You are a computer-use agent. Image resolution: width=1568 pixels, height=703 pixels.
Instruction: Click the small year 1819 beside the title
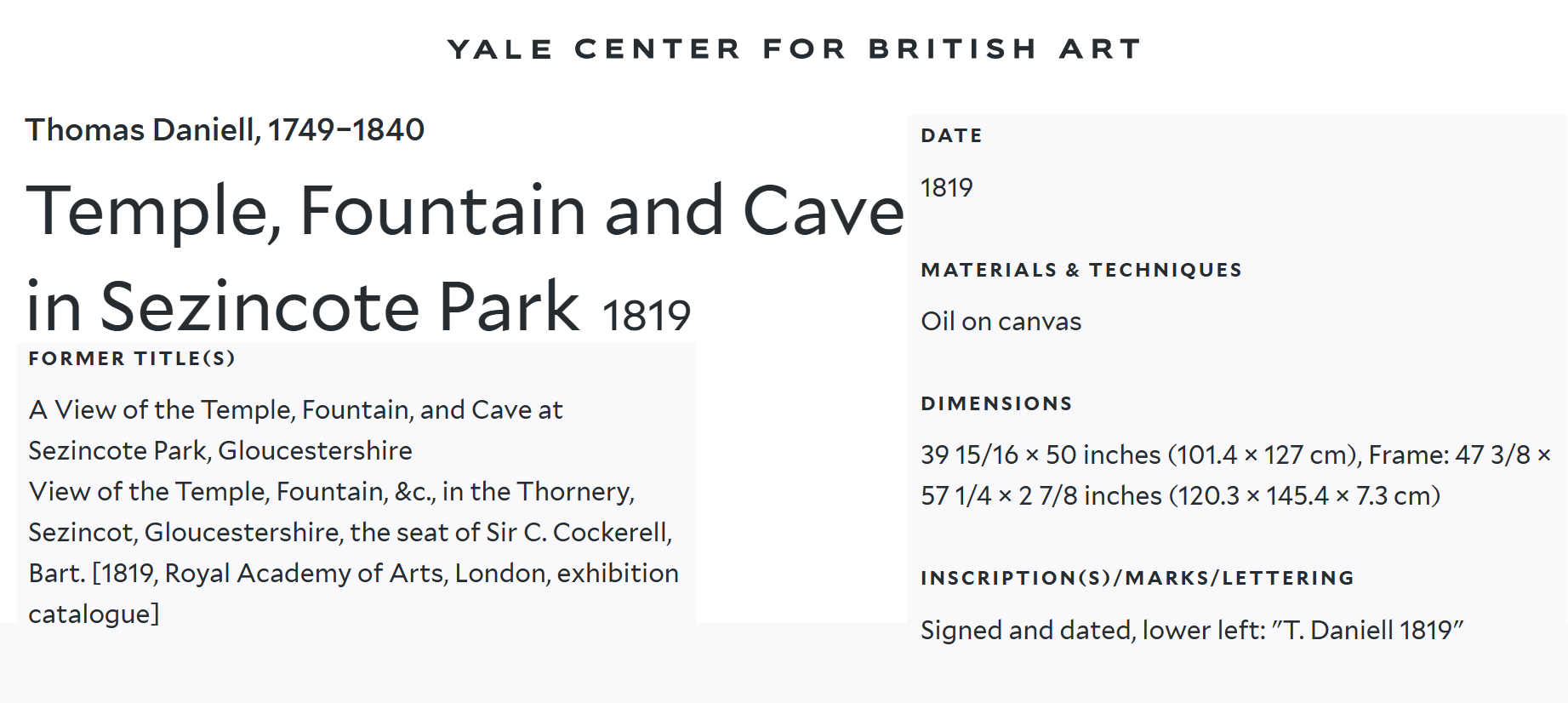[647, 316]
